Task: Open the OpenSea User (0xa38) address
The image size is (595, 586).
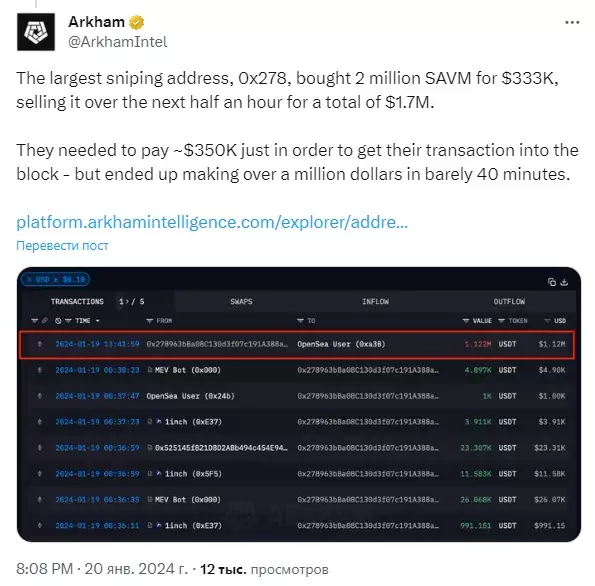Action: (x=341, y=344)
